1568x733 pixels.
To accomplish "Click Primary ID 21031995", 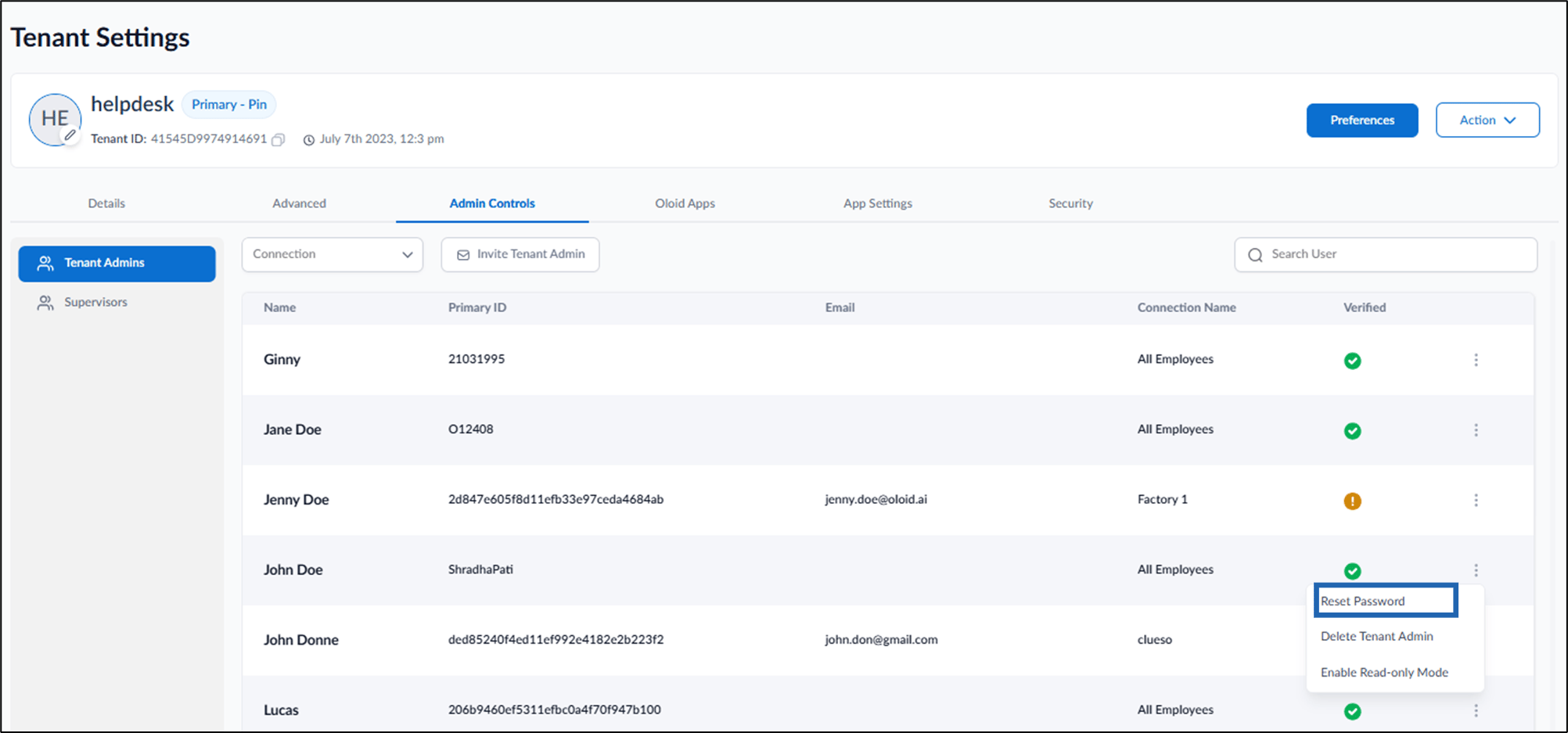I will [477, 359].
